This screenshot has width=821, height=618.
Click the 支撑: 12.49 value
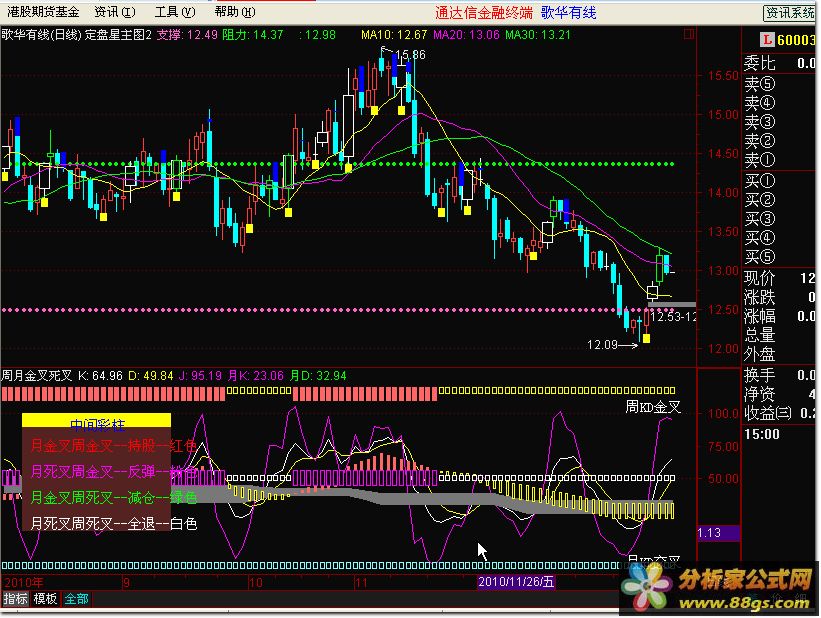(x=187, y=35)
